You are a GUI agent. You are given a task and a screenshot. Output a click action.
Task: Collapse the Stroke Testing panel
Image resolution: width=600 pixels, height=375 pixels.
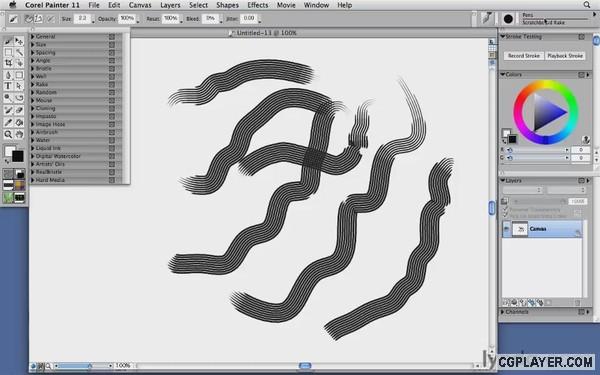click(502, 37)
